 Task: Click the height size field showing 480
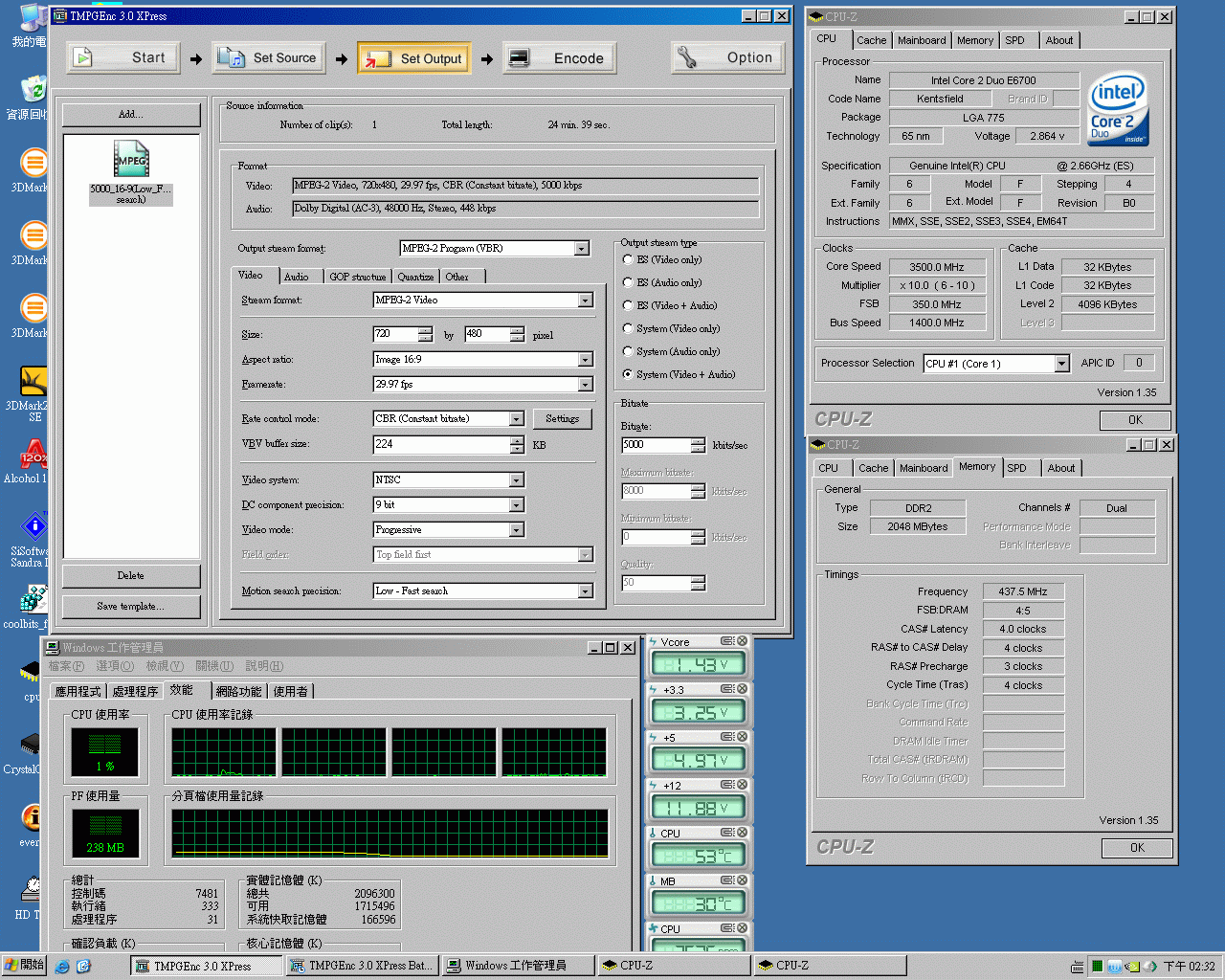486,334
